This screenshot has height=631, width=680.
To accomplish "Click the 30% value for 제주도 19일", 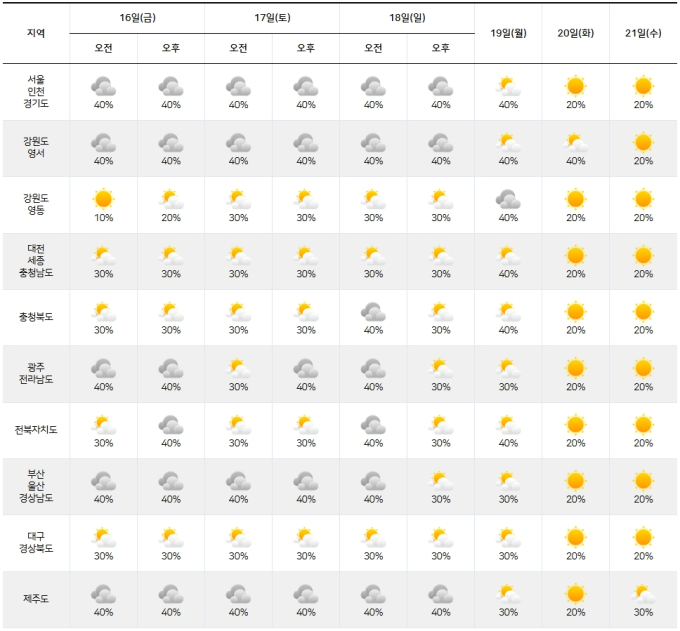I will [508, 612].
